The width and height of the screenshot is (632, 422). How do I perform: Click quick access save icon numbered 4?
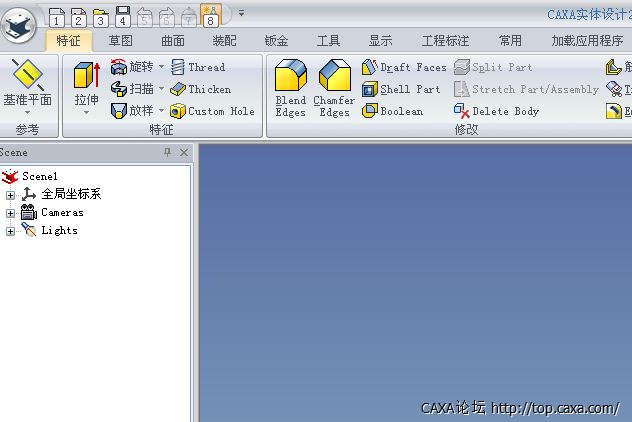click(123, 16)
